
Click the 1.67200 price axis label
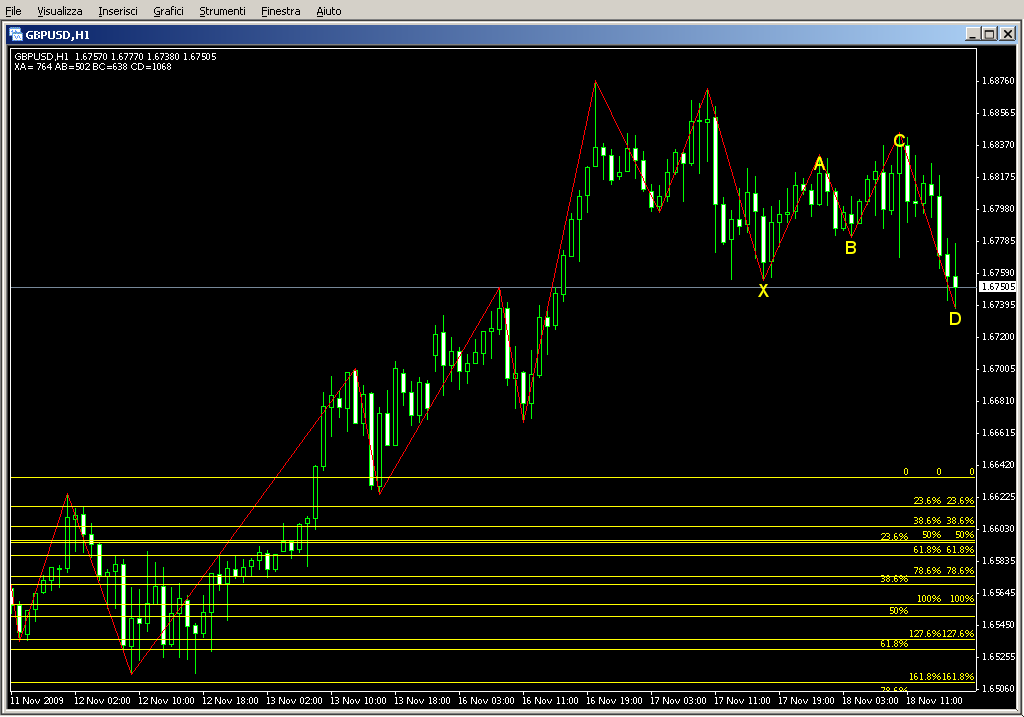tap(999, 337)
